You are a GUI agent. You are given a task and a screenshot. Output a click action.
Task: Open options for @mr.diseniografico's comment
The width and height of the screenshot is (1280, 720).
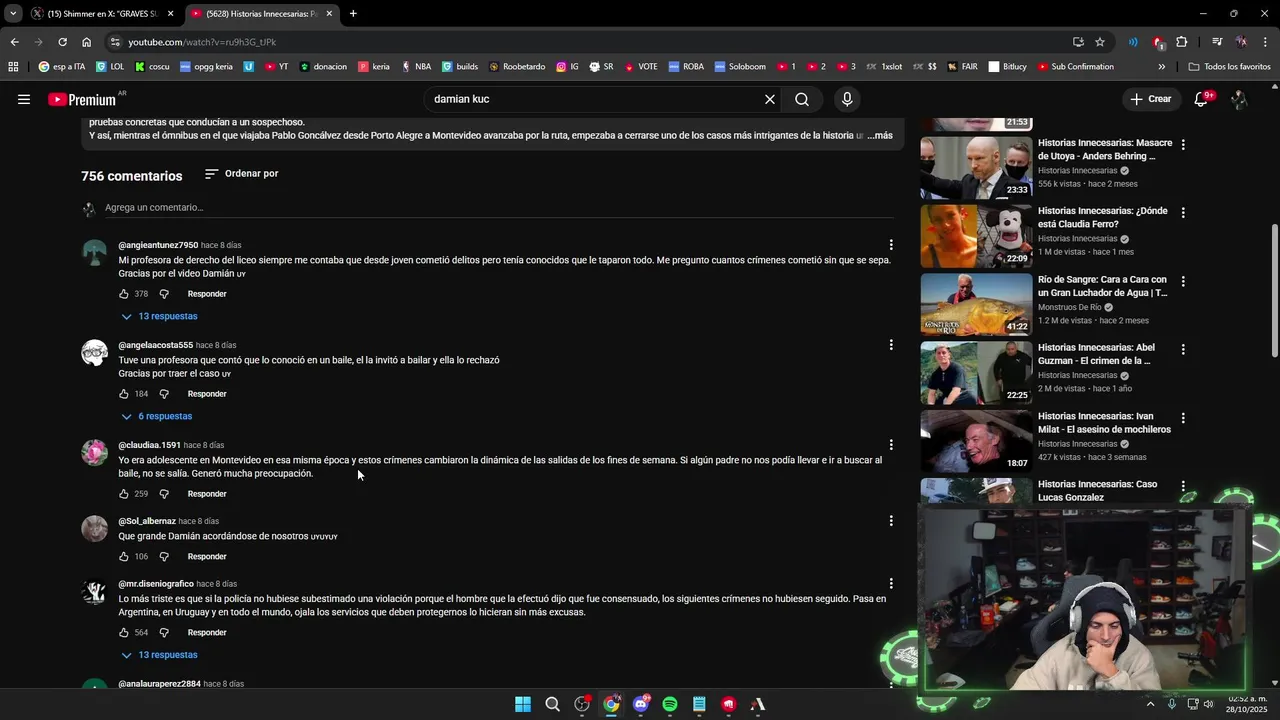click(x=891, y=584)
